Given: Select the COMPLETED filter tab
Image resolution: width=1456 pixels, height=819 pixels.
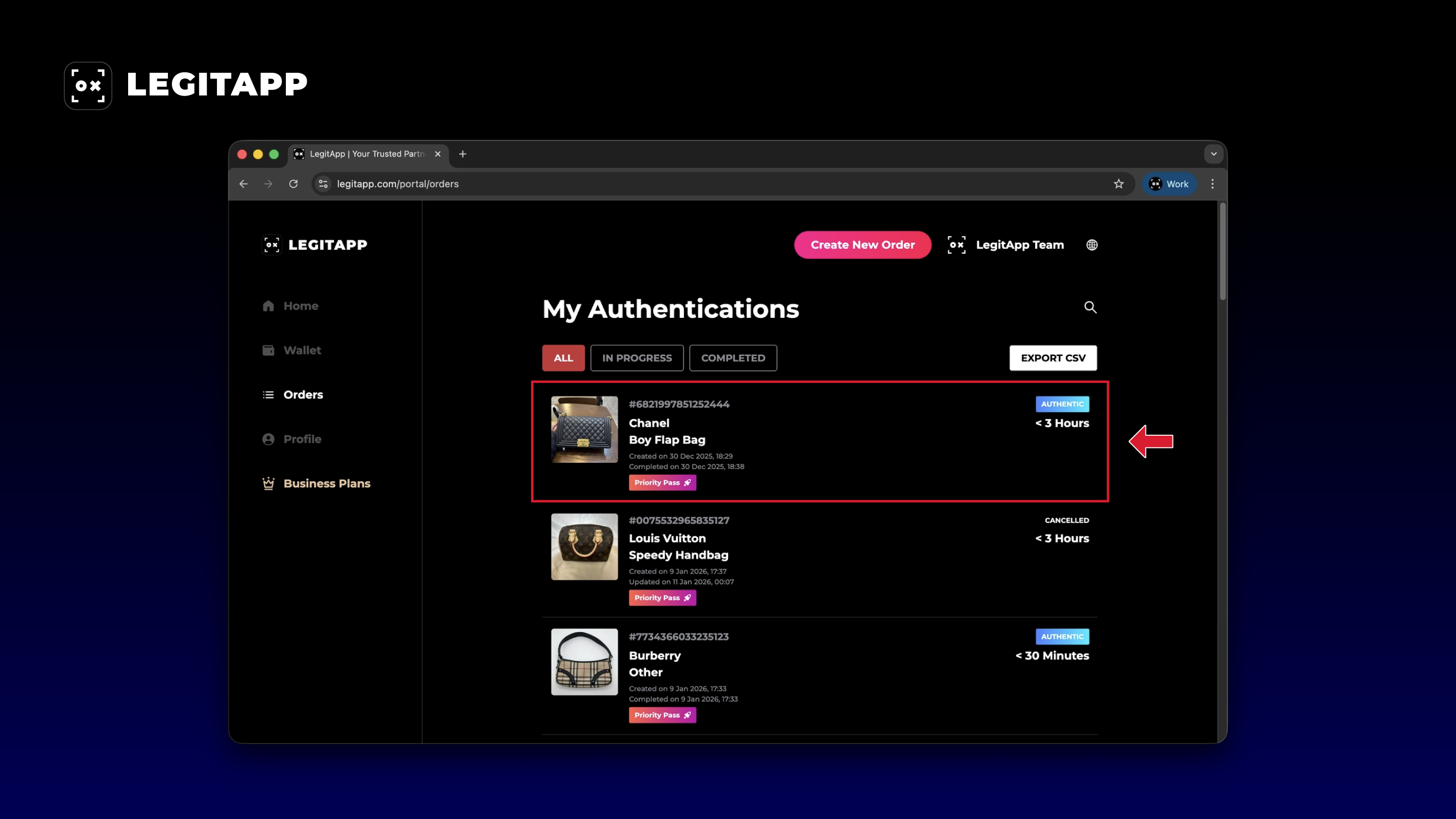Looking at the screenshot, I should [x=733, y=358].
